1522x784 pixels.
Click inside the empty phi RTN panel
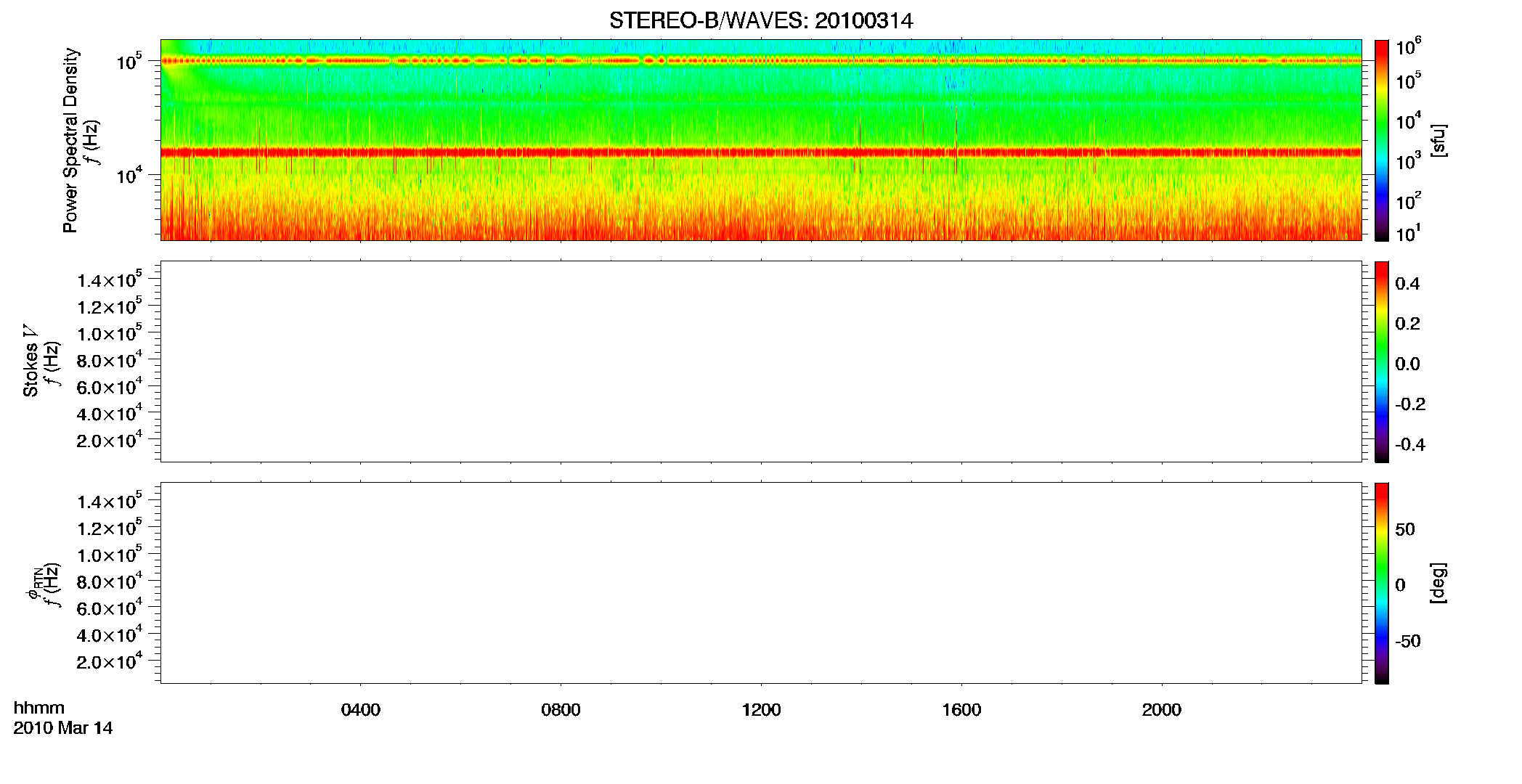[761, 583]
